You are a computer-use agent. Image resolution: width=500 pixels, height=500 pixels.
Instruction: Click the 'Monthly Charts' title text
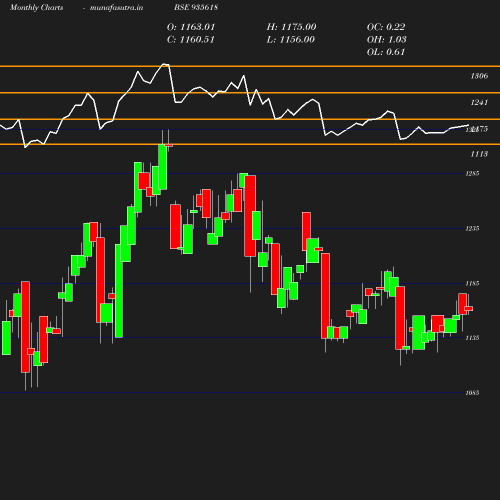(x=37, y=7)
